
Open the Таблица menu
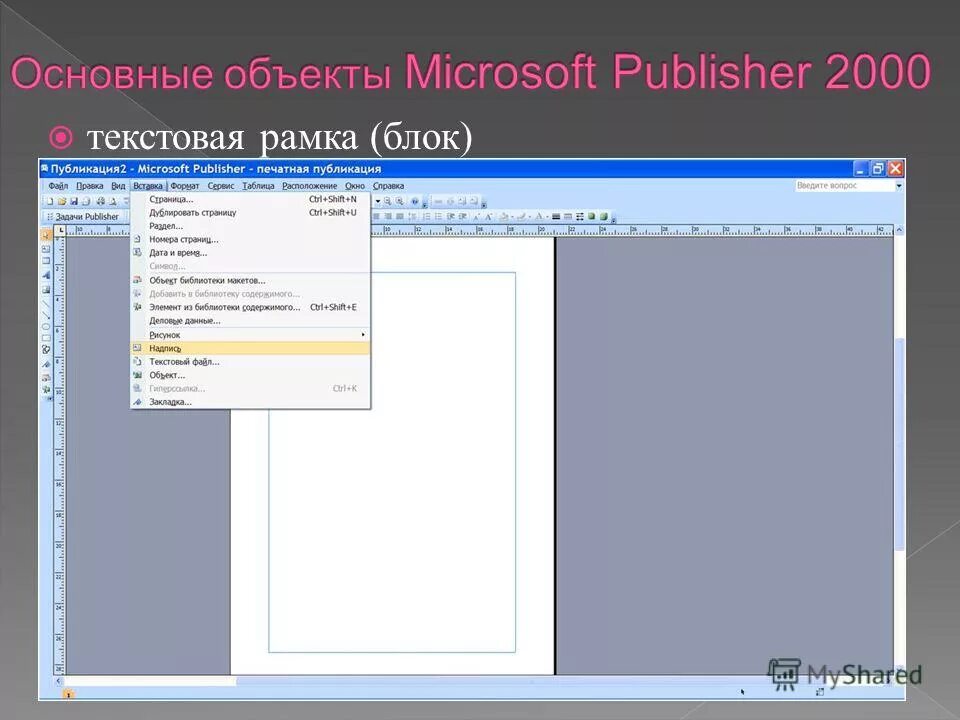pos(258,186)
